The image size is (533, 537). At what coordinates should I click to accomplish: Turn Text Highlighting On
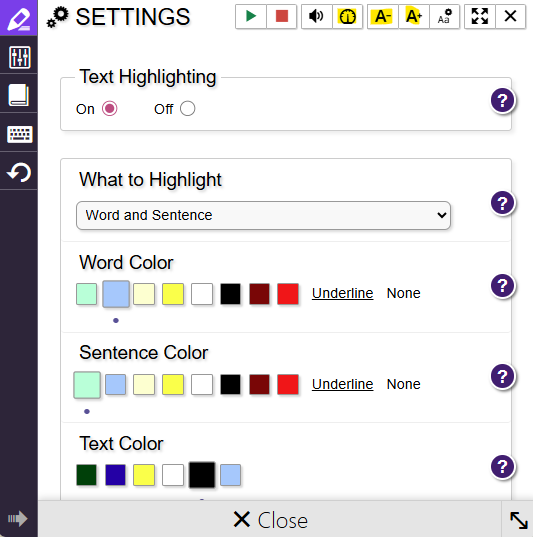click(x=110, y=109)
